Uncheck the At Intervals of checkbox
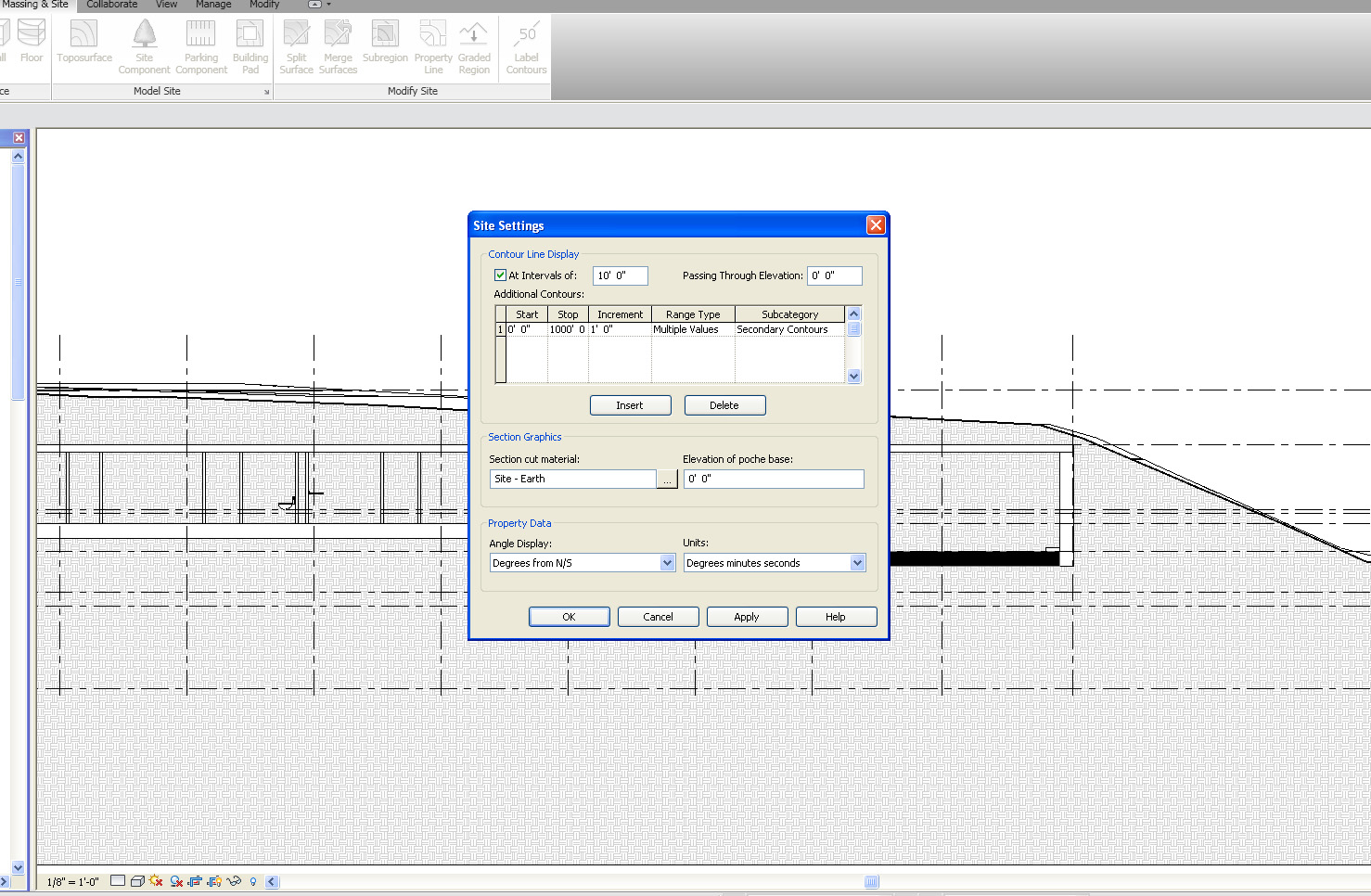 [500, 275]
